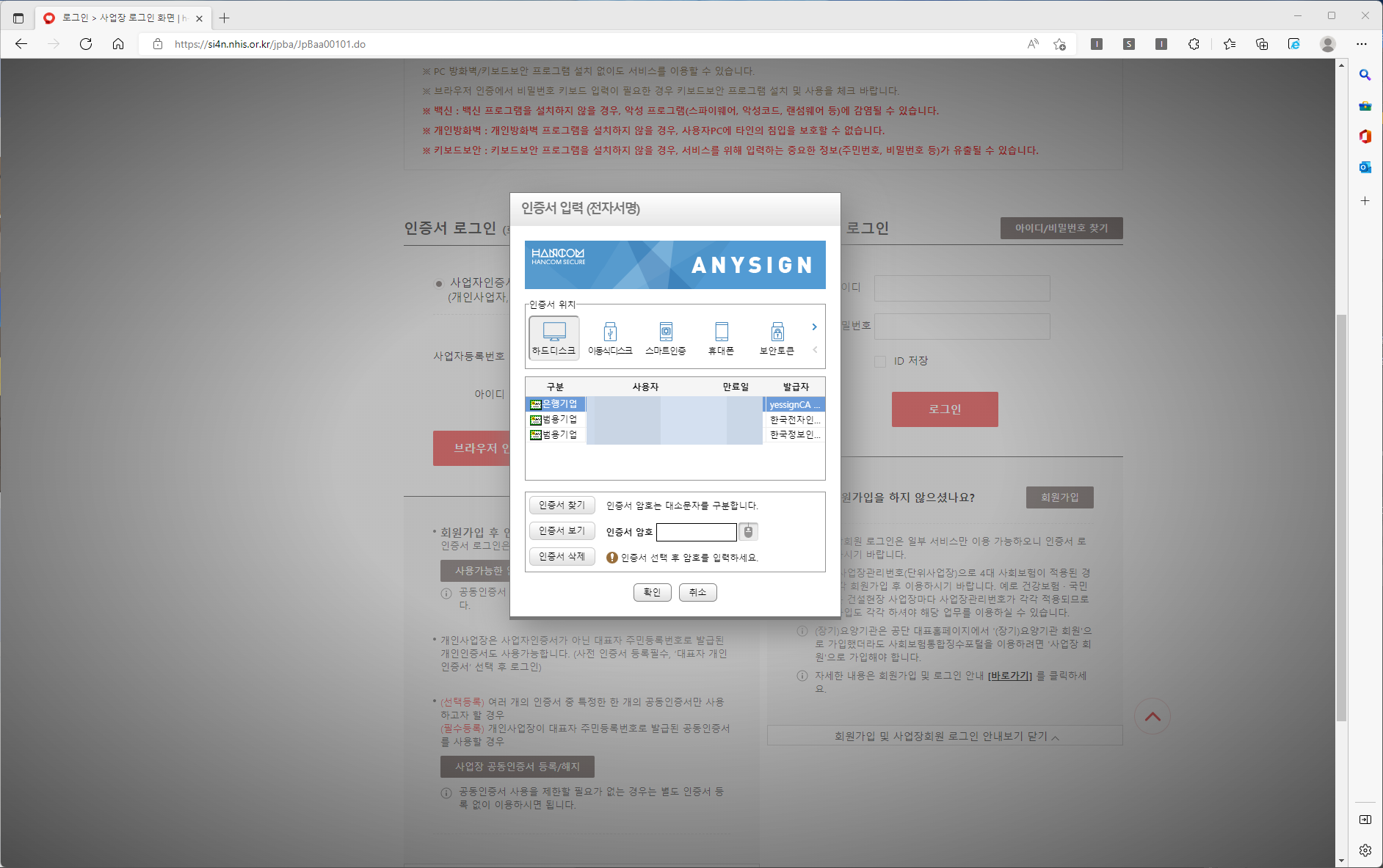Tick the ID 저장 checkbox

pos(880,362)
